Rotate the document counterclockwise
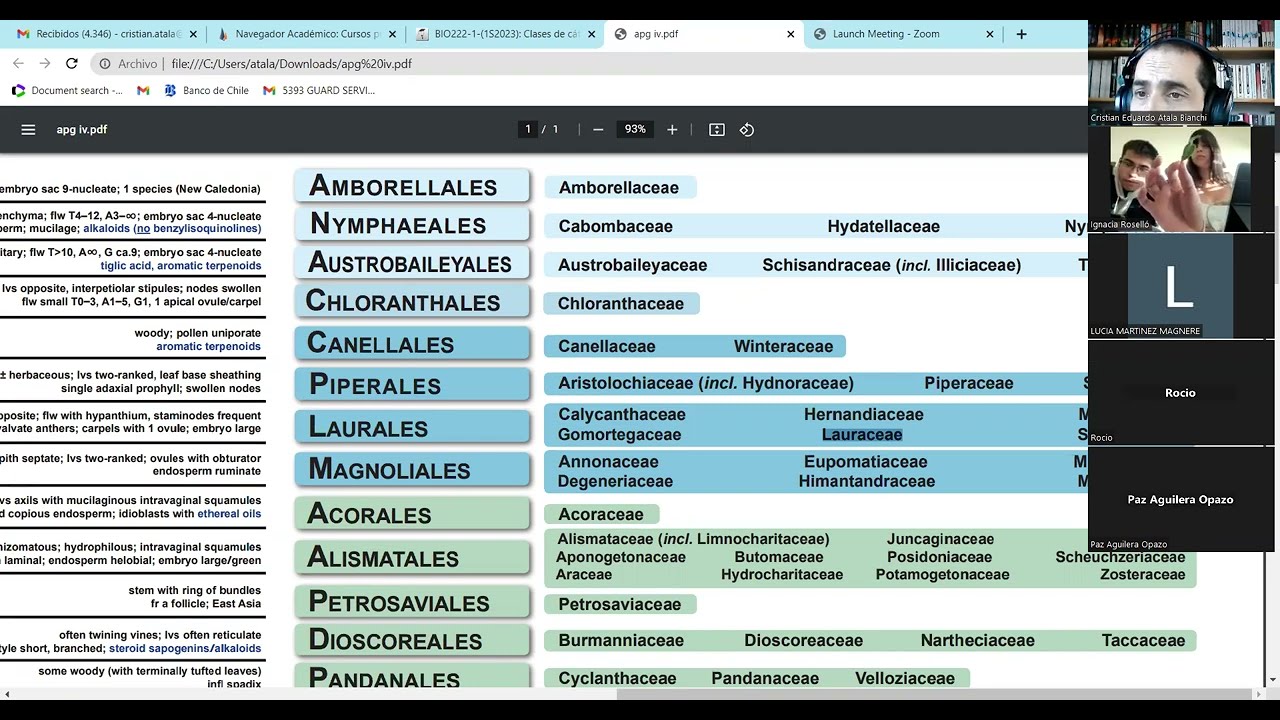 click(746, 129)
